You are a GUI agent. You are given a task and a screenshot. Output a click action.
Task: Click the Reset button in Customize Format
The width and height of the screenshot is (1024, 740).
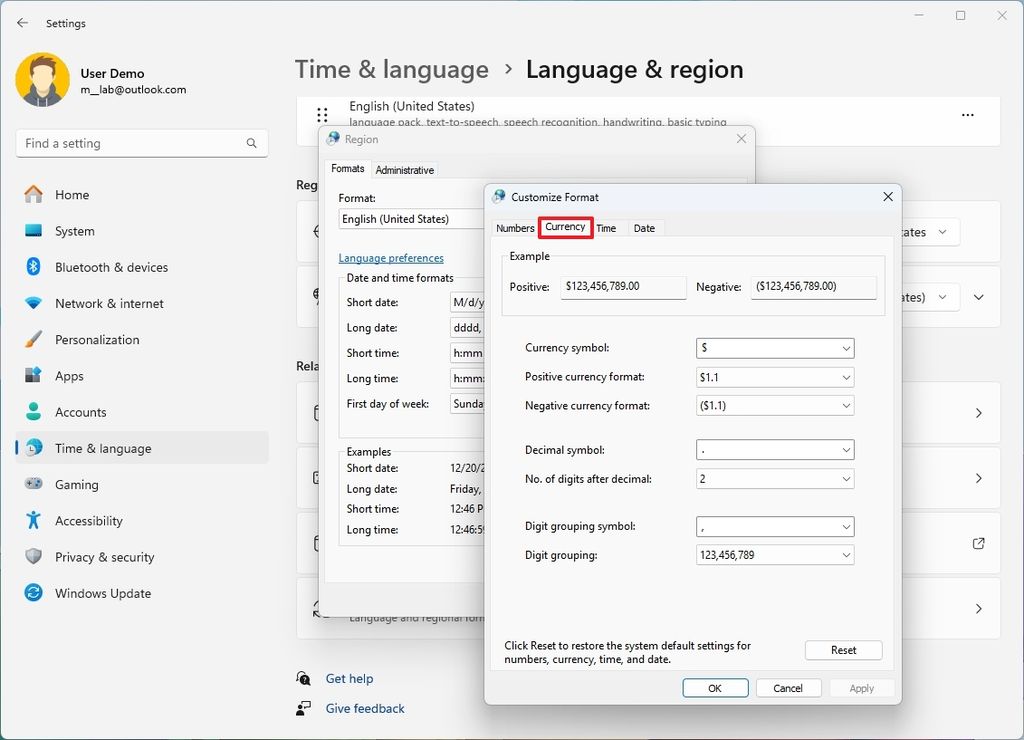pos(843,650)
